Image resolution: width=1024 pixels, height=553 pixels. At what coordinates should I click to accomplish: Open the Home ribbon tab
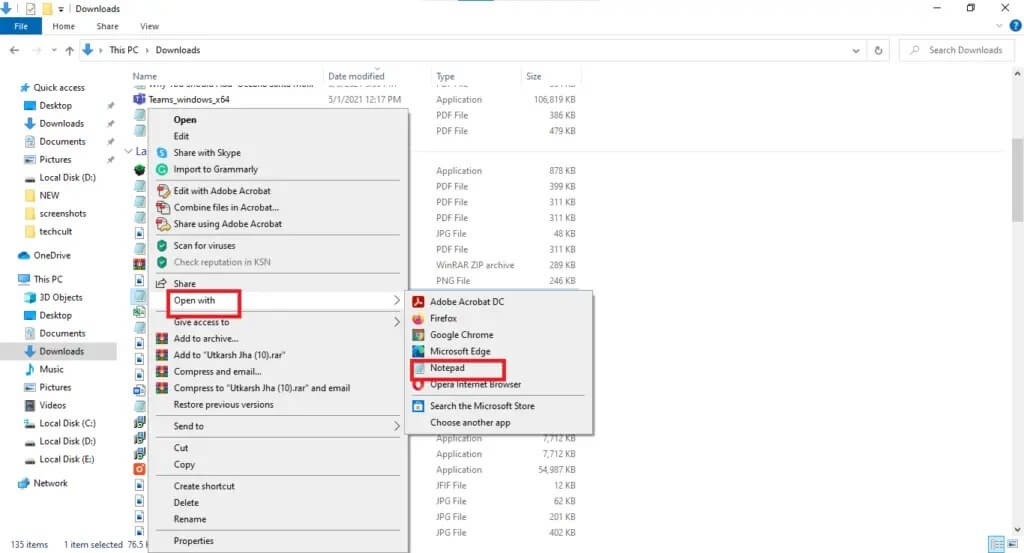point(63,26)
